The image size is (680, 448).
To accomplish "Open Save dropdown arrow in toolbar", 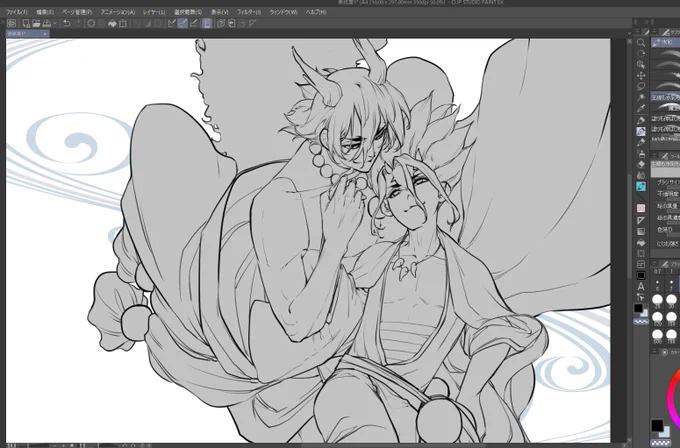I will [x=55, y=23].
